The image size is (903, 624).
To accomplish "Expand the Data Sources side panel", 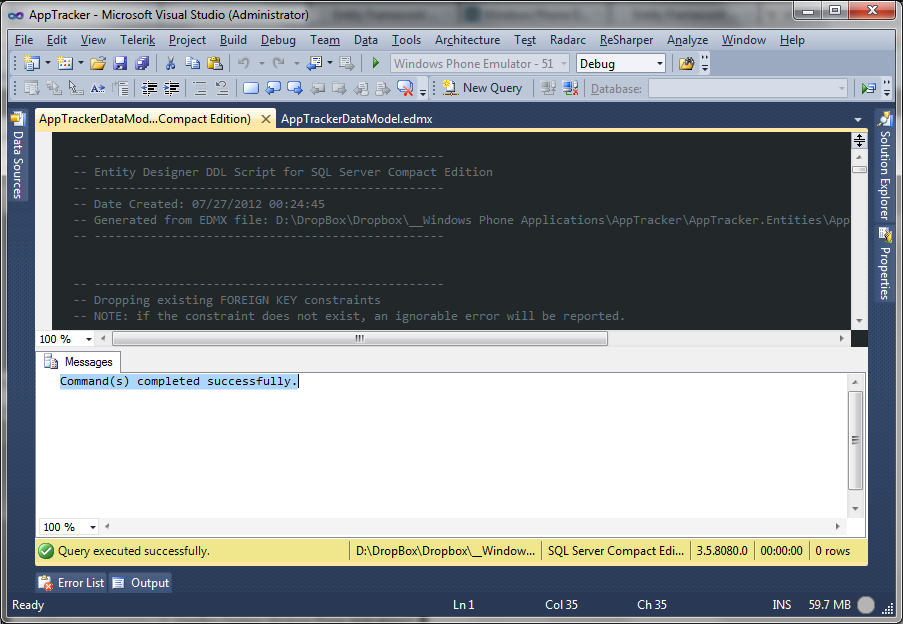I will tap(18, 155).
